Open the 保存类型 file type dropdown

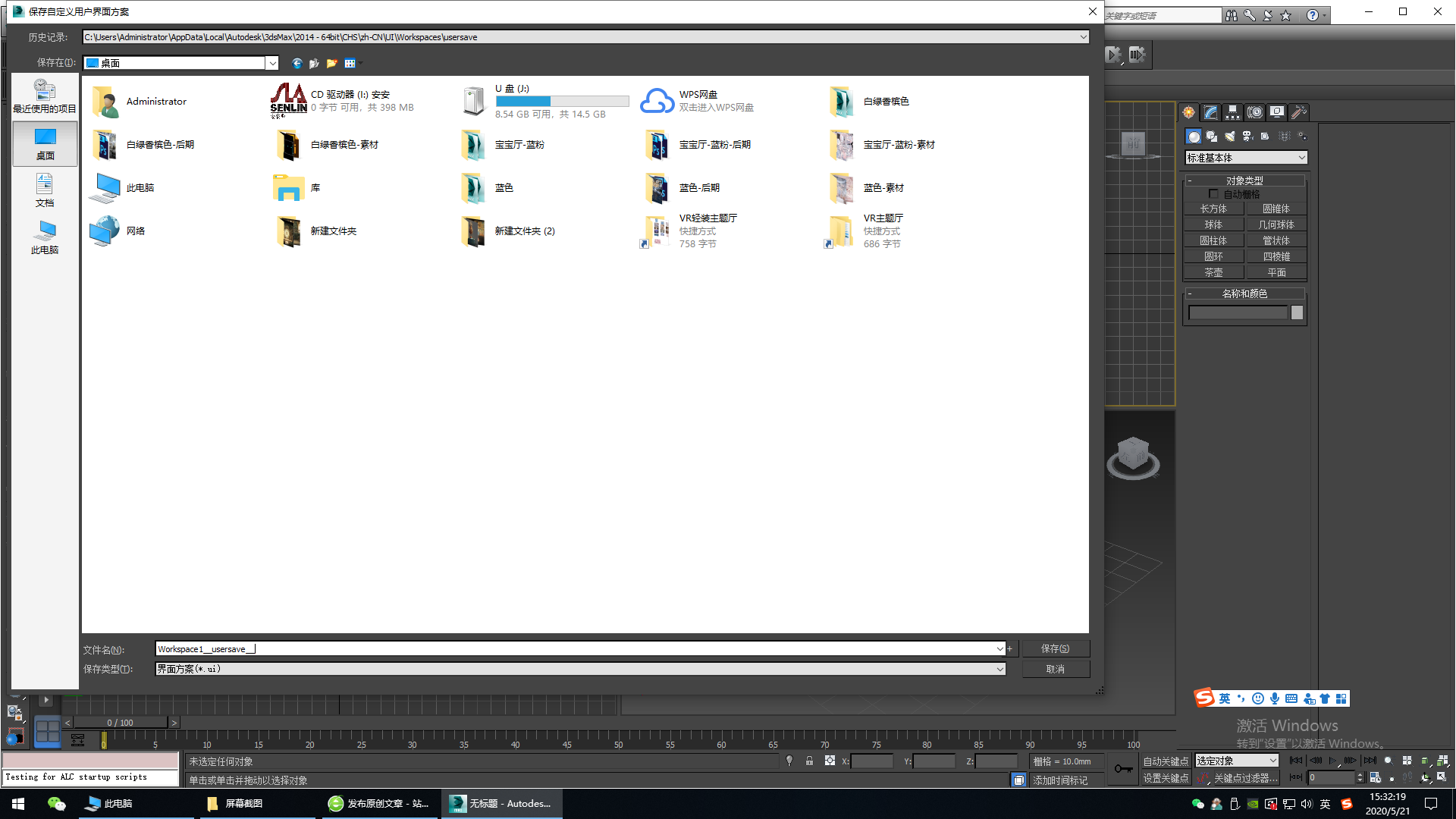click(999, 669)
